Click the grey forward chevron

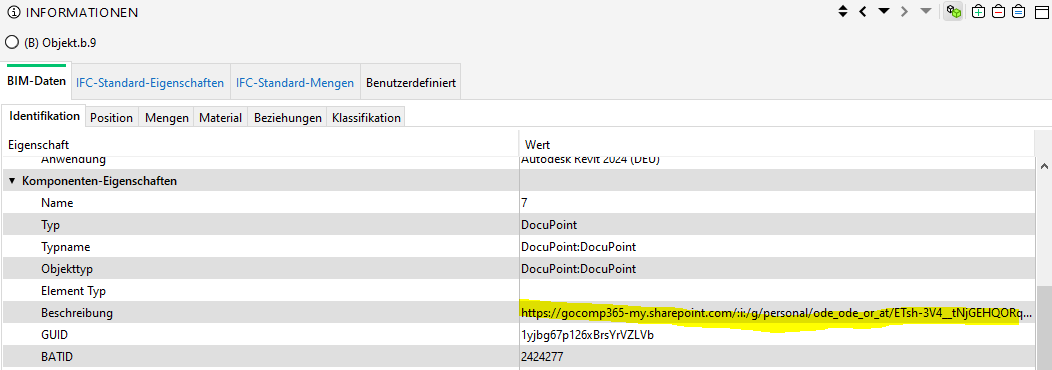pos(905,11)
